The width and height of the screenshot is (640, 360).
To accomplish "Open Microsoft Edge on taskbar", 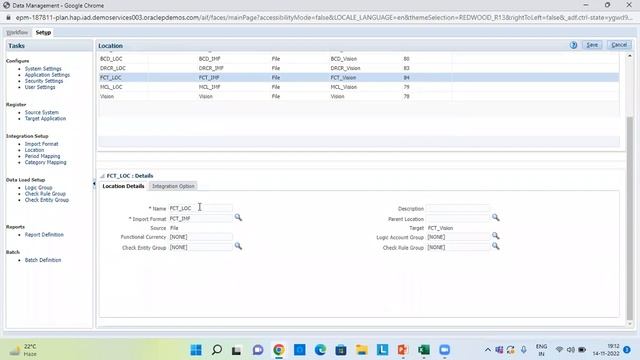I will [320, 350].
